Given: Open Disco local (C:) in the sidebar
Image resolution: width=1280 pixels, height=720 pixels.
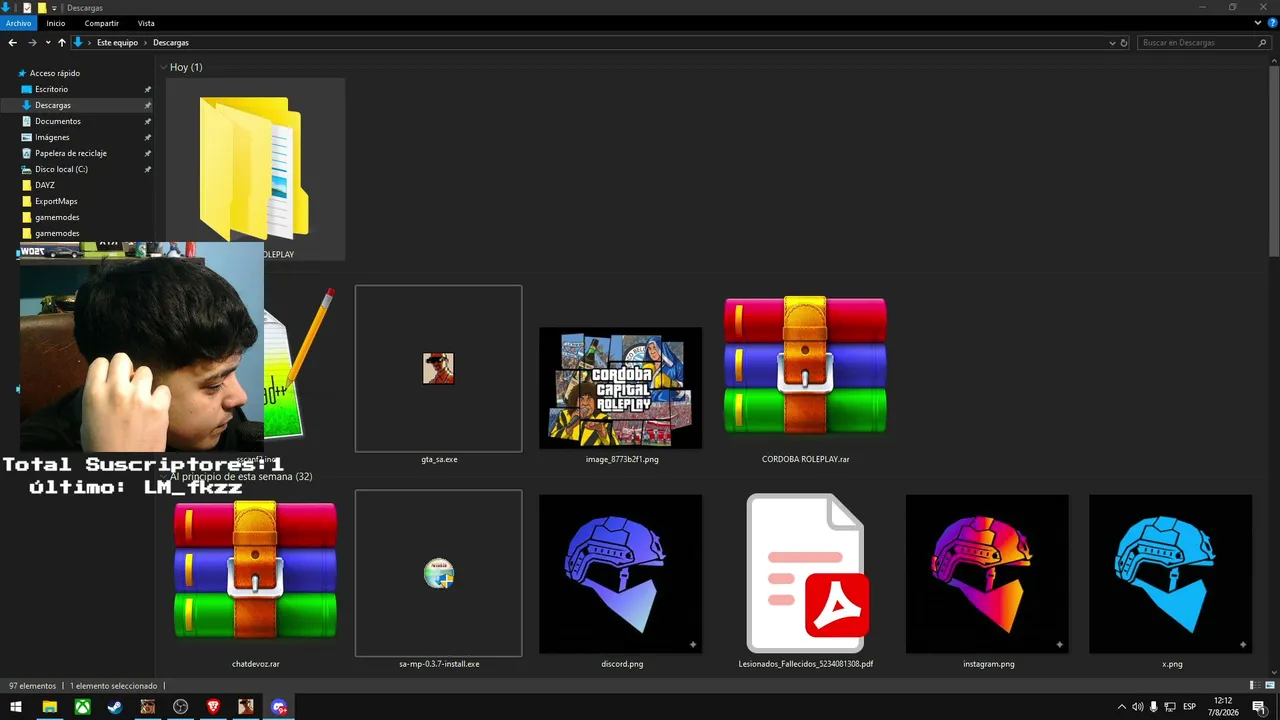Looking at the screenshot, I should 61,169.
